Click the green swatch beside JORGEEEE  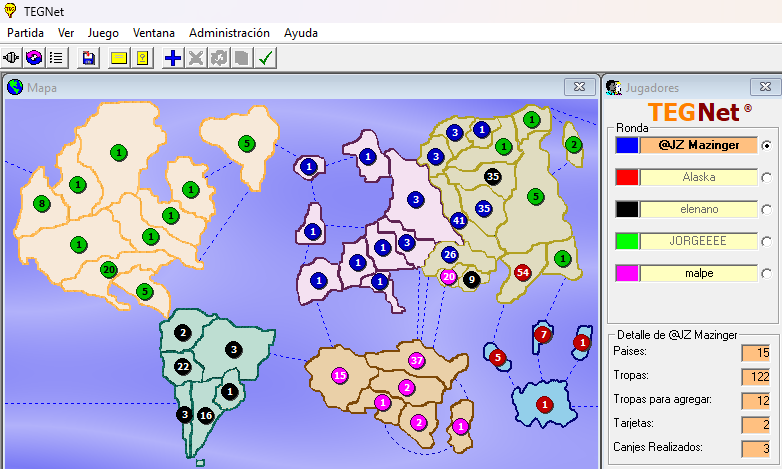point(627,241)
